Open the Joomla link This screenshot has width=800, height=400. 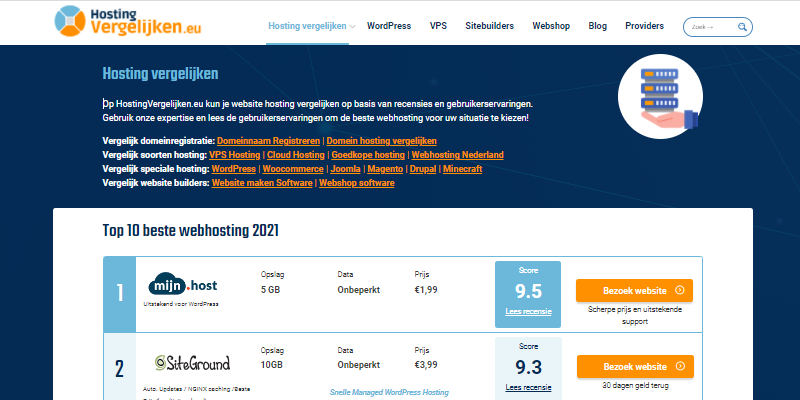point(345,169)
